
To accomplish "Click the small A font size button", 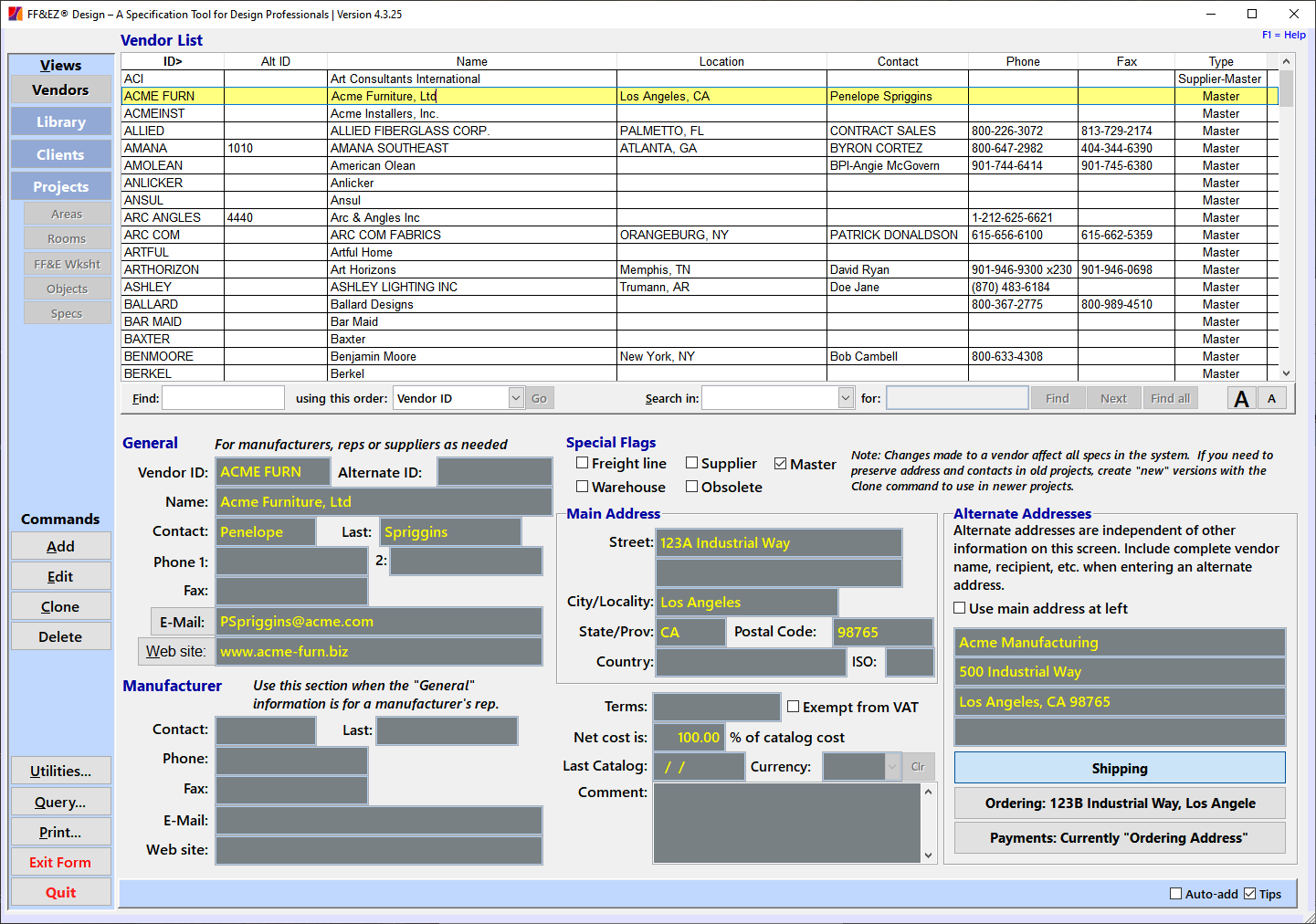I will click(1272, 398).
